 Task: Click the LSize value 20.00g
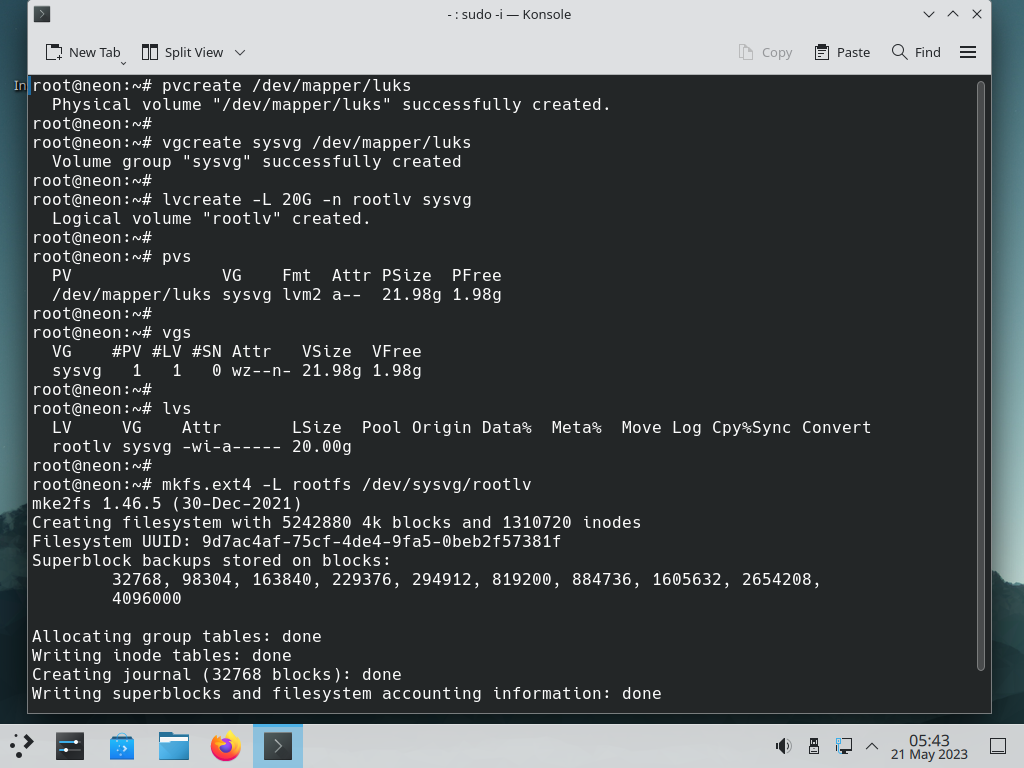(x=321, y=447)
